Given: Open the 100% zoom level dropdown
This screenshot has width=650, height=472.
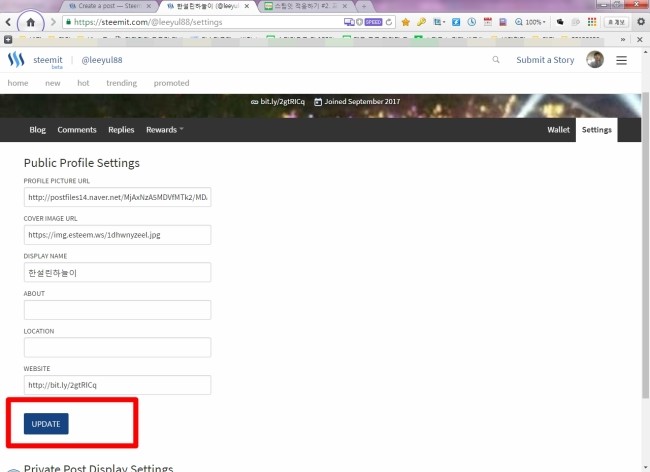Looking at the screenshot, I should (532, 21).
